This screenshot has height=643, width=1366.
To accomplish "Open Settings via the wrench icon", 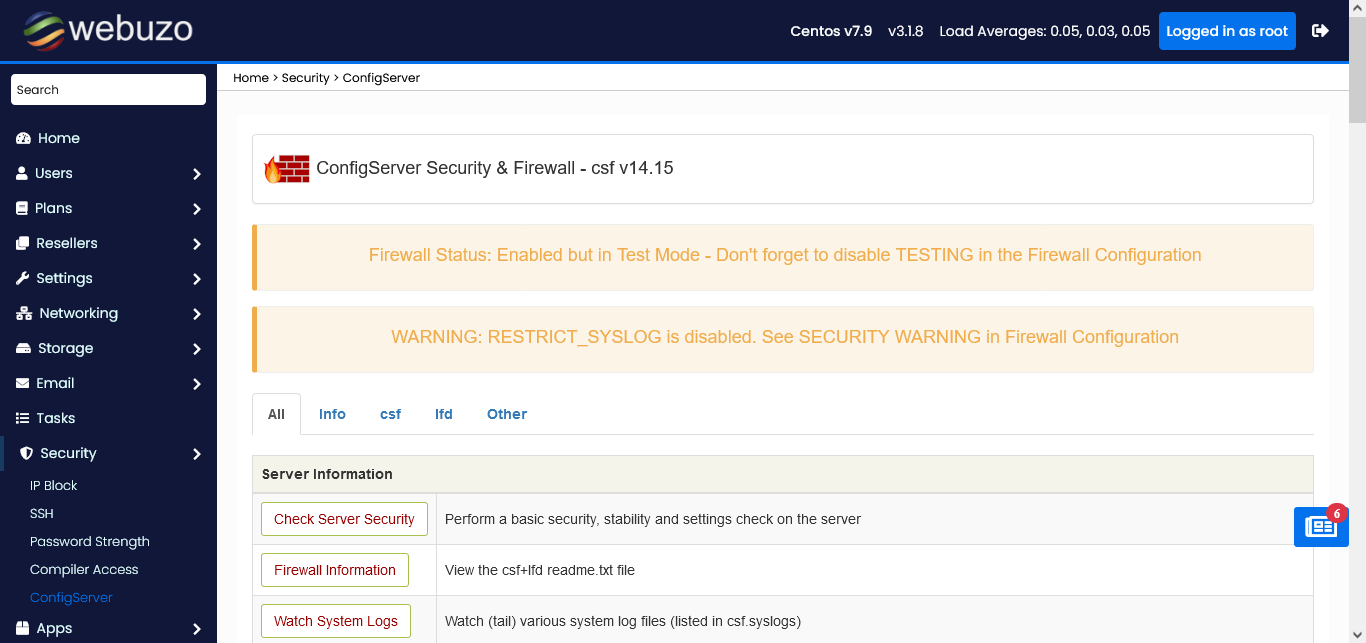I will click(22, 278).
